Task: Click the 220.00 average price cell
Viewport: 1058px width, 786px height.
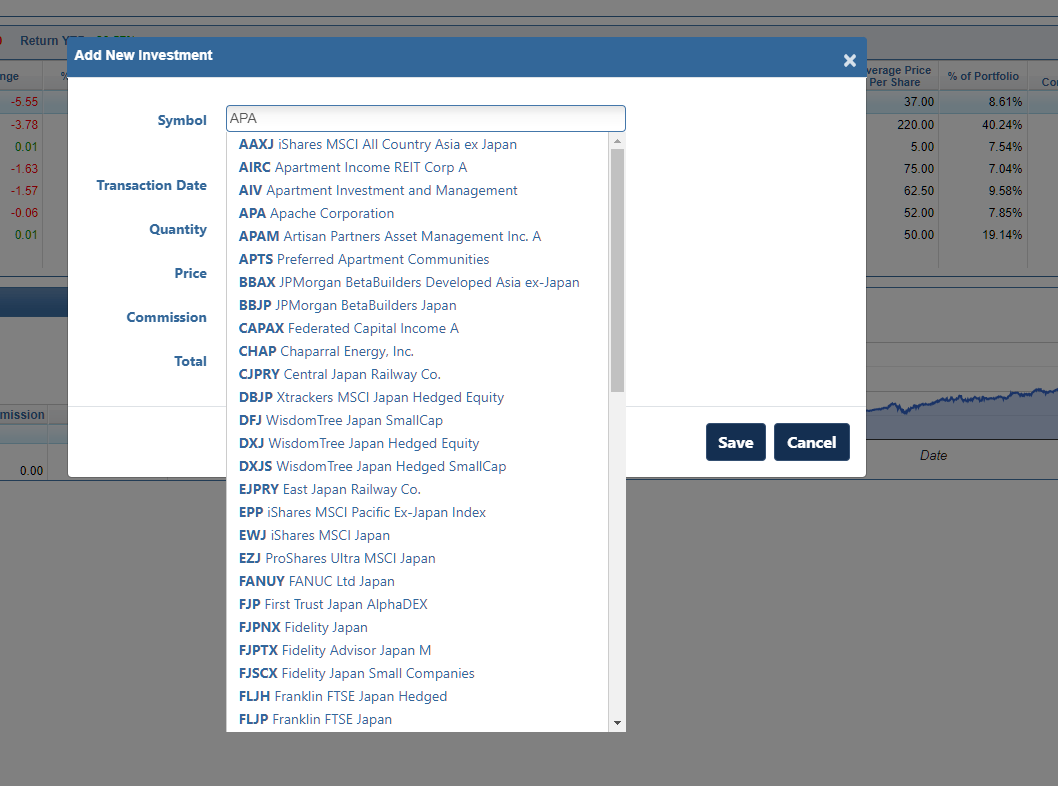Action: (x=916, y=125)
